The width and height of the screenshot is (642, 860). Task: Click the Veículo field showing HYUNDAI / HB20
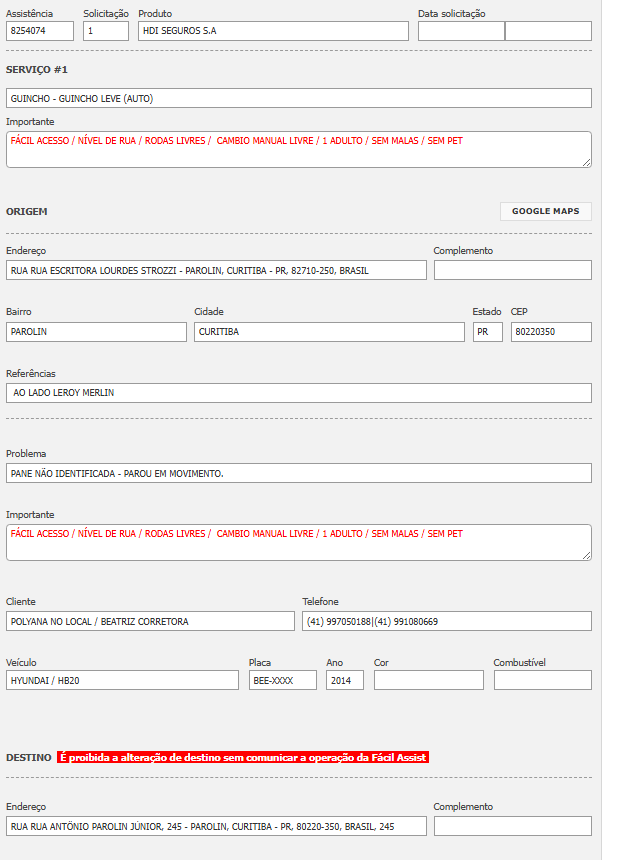[x=122, y=680]
